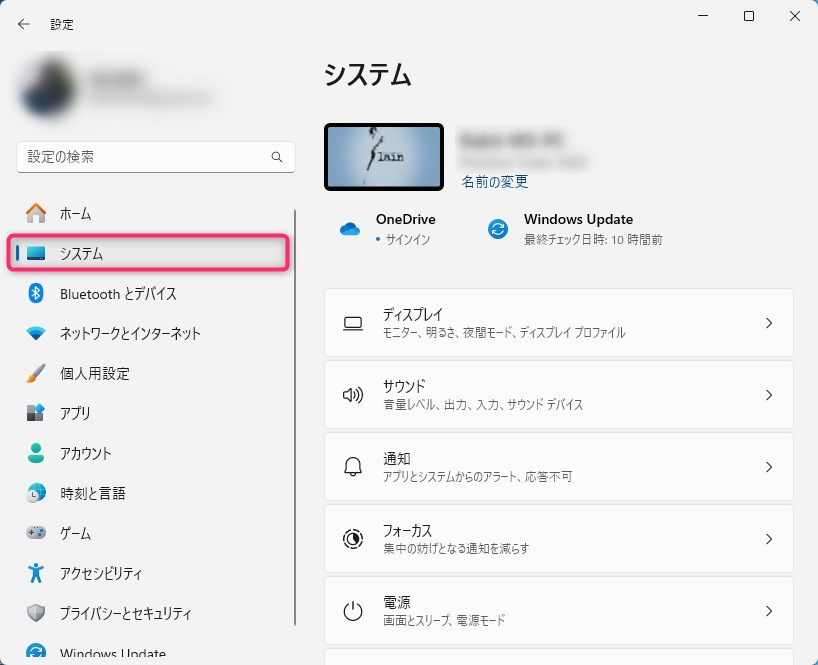Click the Wi-Fi network icon in sidebar
The image size is (818, 665).
[36, 333]
